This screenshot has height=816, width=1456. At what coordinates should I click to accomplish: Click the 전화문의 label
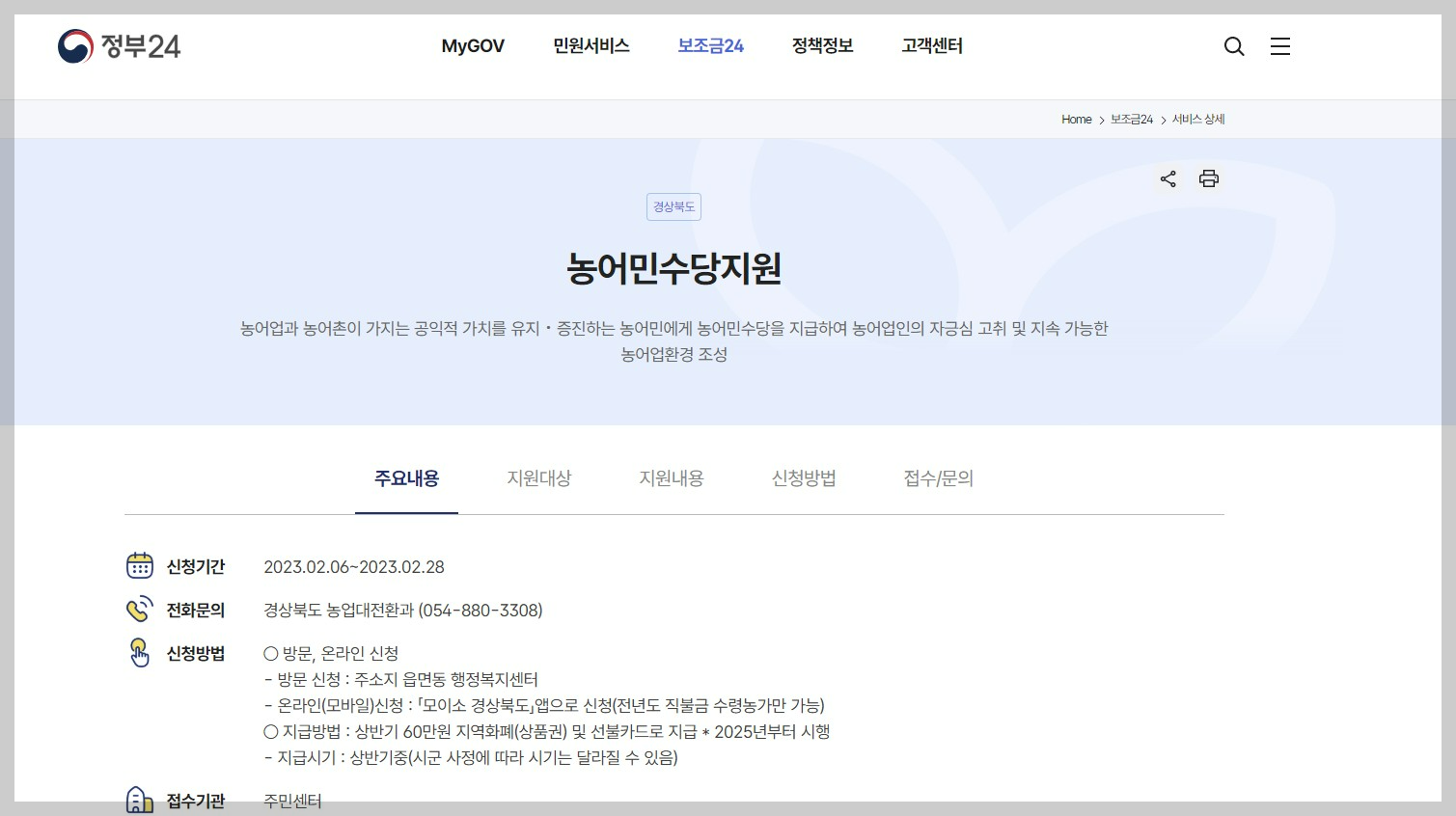click(196, 611)
